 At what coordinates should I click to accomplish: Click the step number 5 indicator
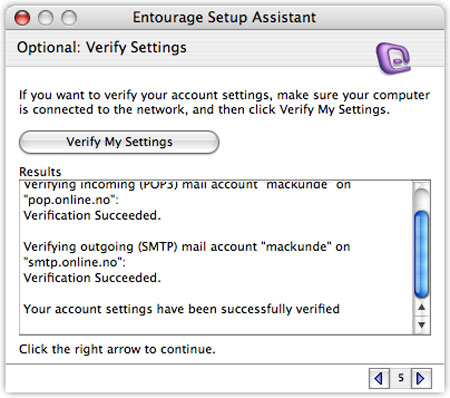click(x=401, y=378)
